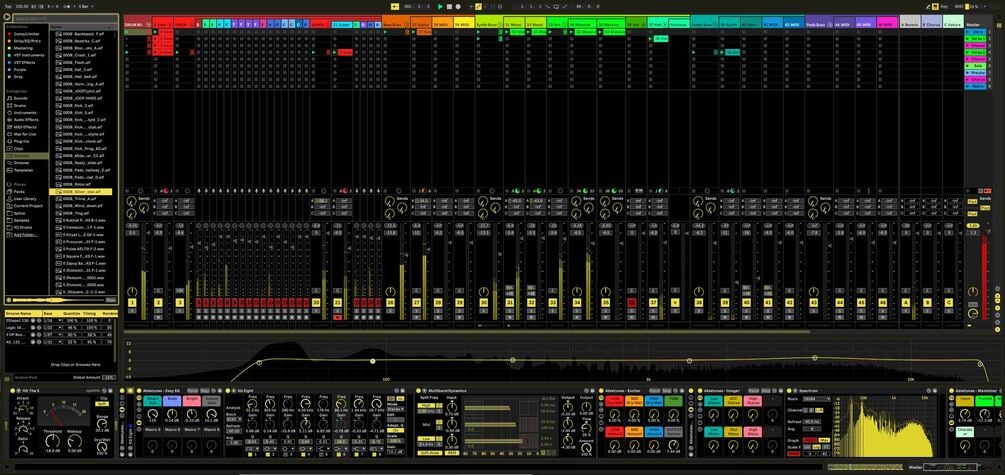Select the Plug-Ins browser category
The height and width of the screenshot is (475, 1005).
point(21,140)
